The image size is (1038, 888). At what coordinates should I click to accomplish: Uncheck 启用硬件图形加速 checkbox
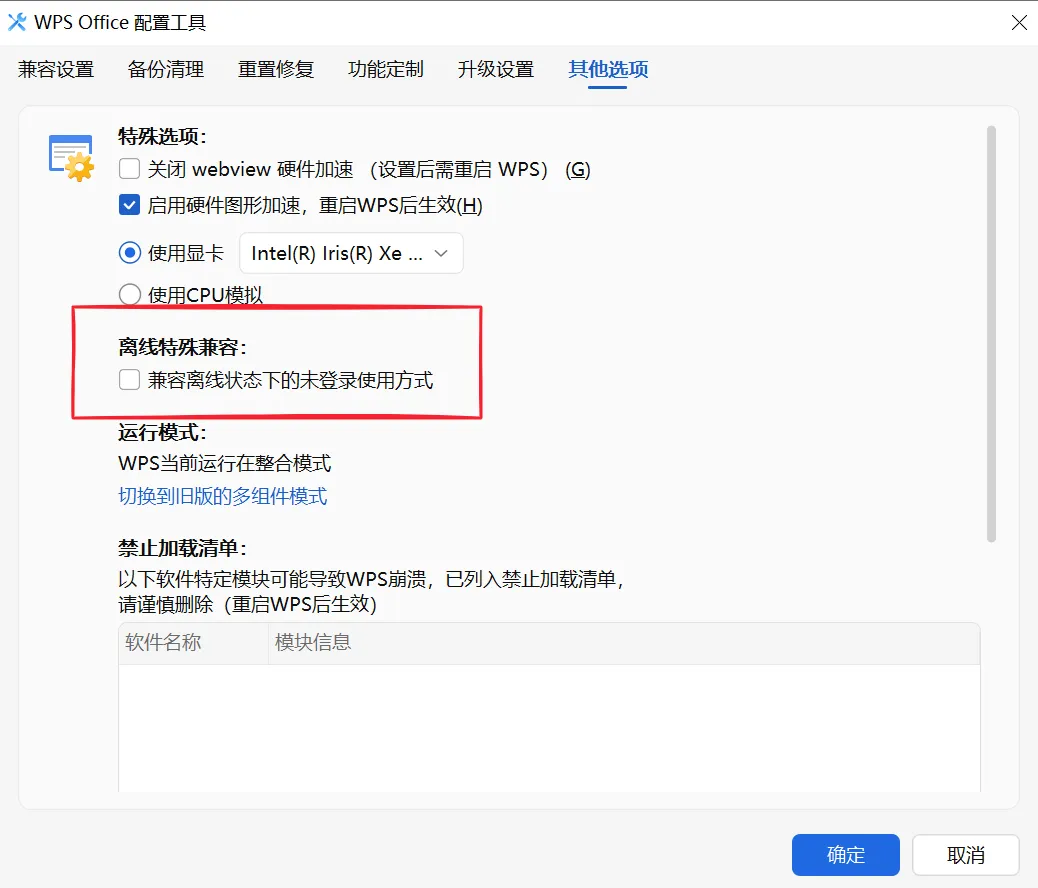tap(130, 205)
